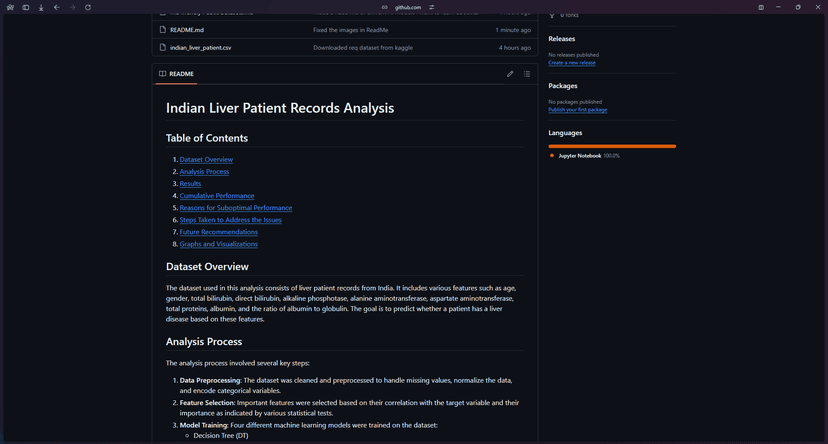Open site controls icon right of github.com
Image resolution: width=828 pixels, height=444 pixels.
432,7
